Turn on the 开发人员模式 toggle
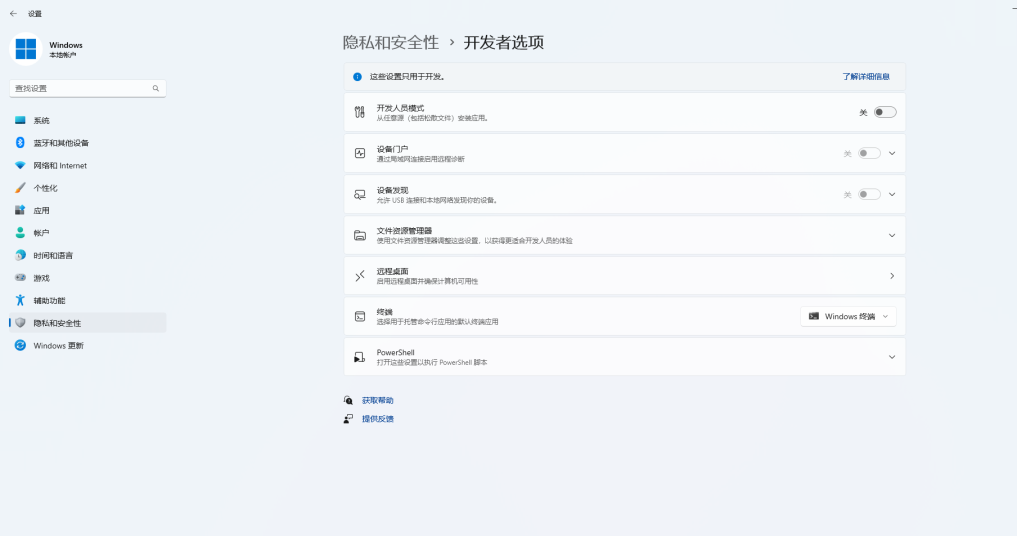Viewport: 1017px width, 536px height. tap(885, 112)
